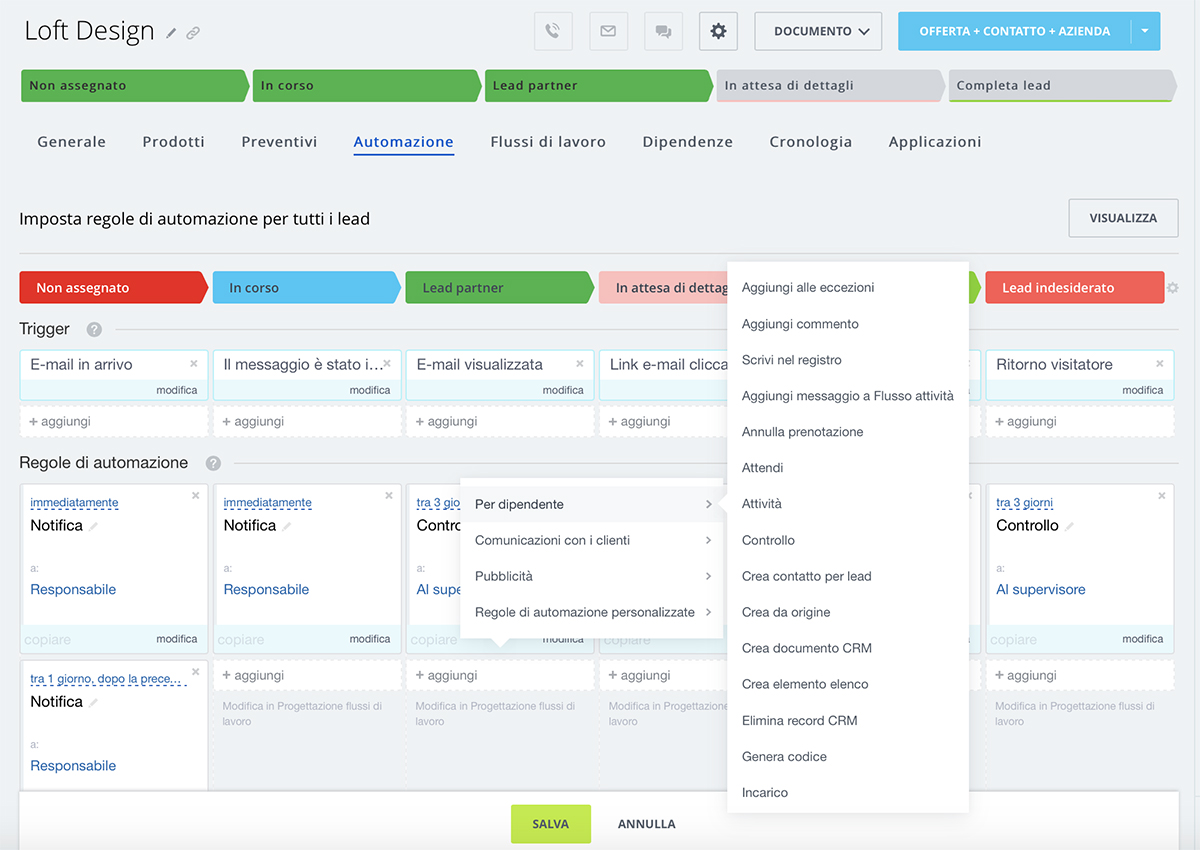
Task: Open the DOCUMENTO dropdown
Action: [x=818, y=31]
